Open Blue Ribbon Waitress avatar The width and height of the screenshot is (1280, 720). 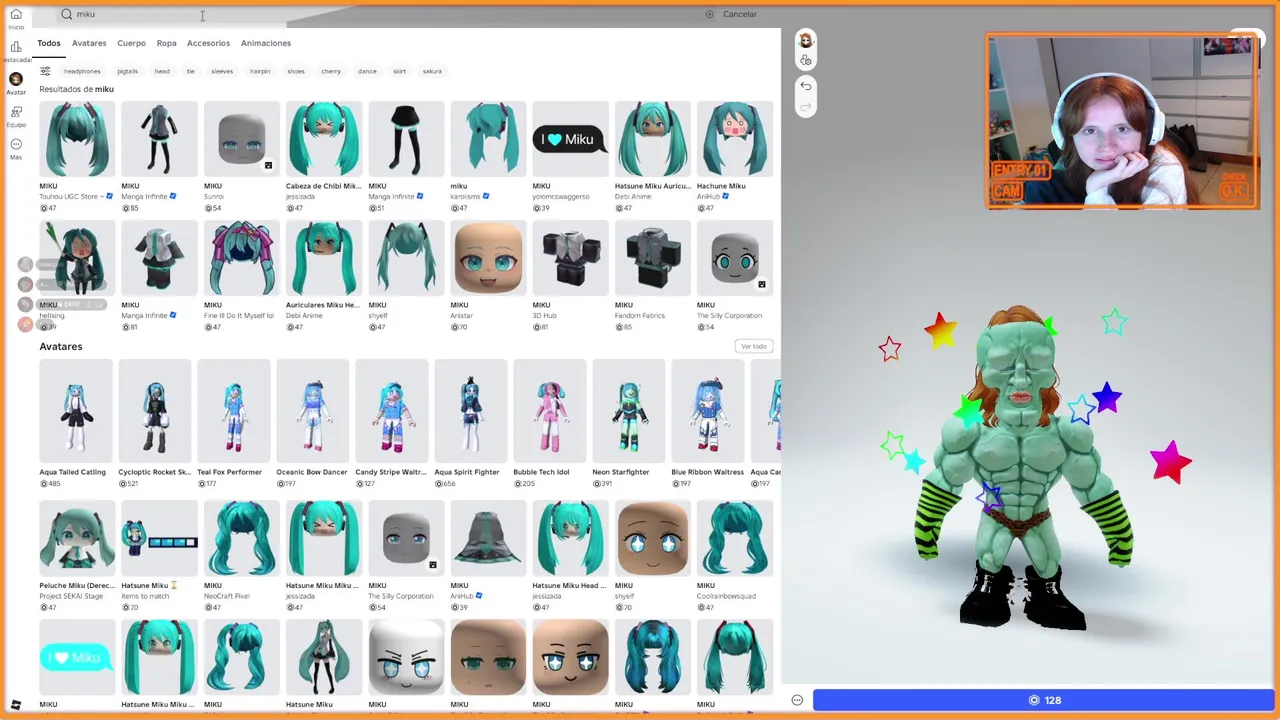point(708,412)
